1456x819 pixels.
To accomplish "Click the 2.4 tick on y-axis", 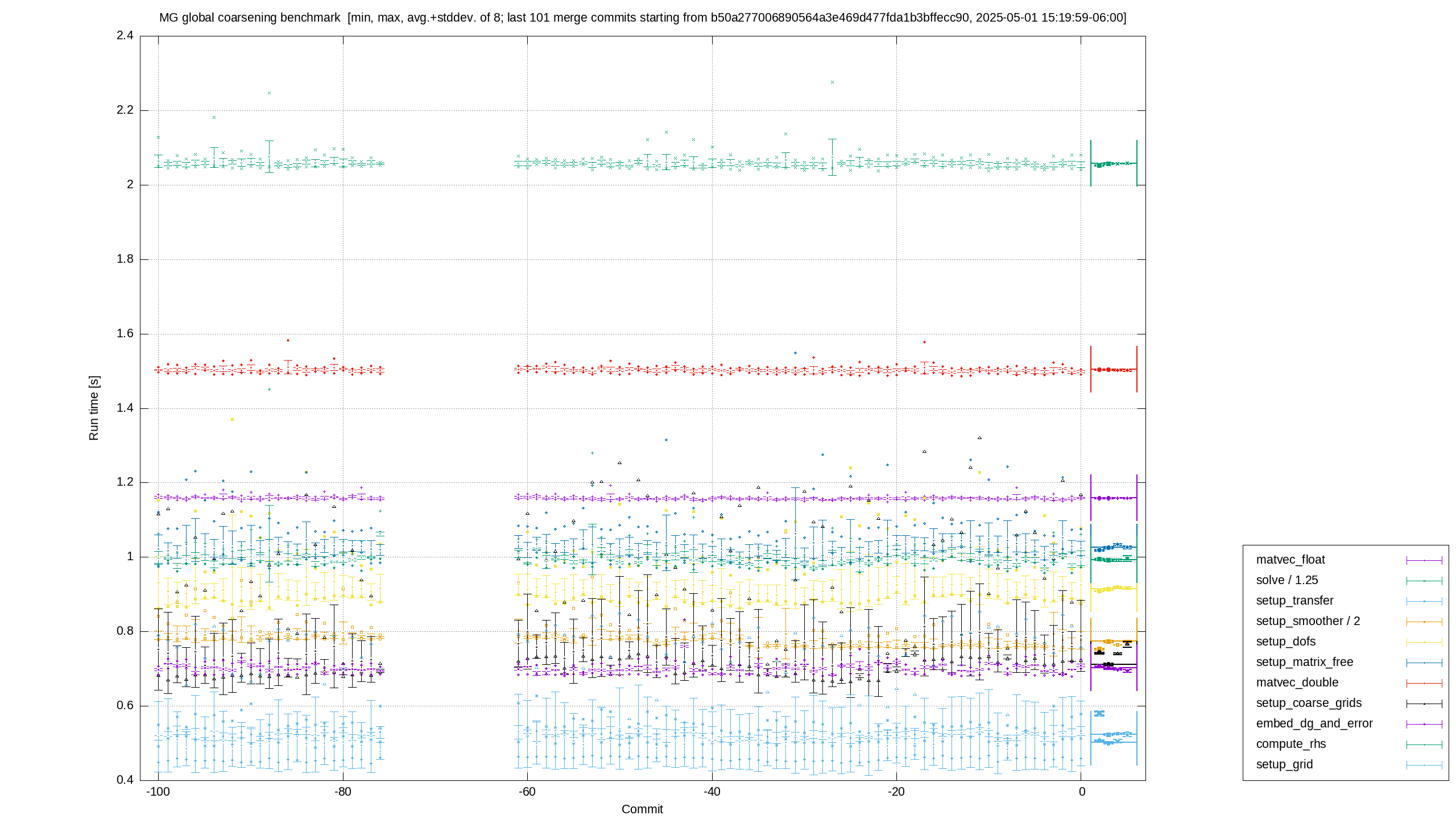I will click(x=125, y=35).
